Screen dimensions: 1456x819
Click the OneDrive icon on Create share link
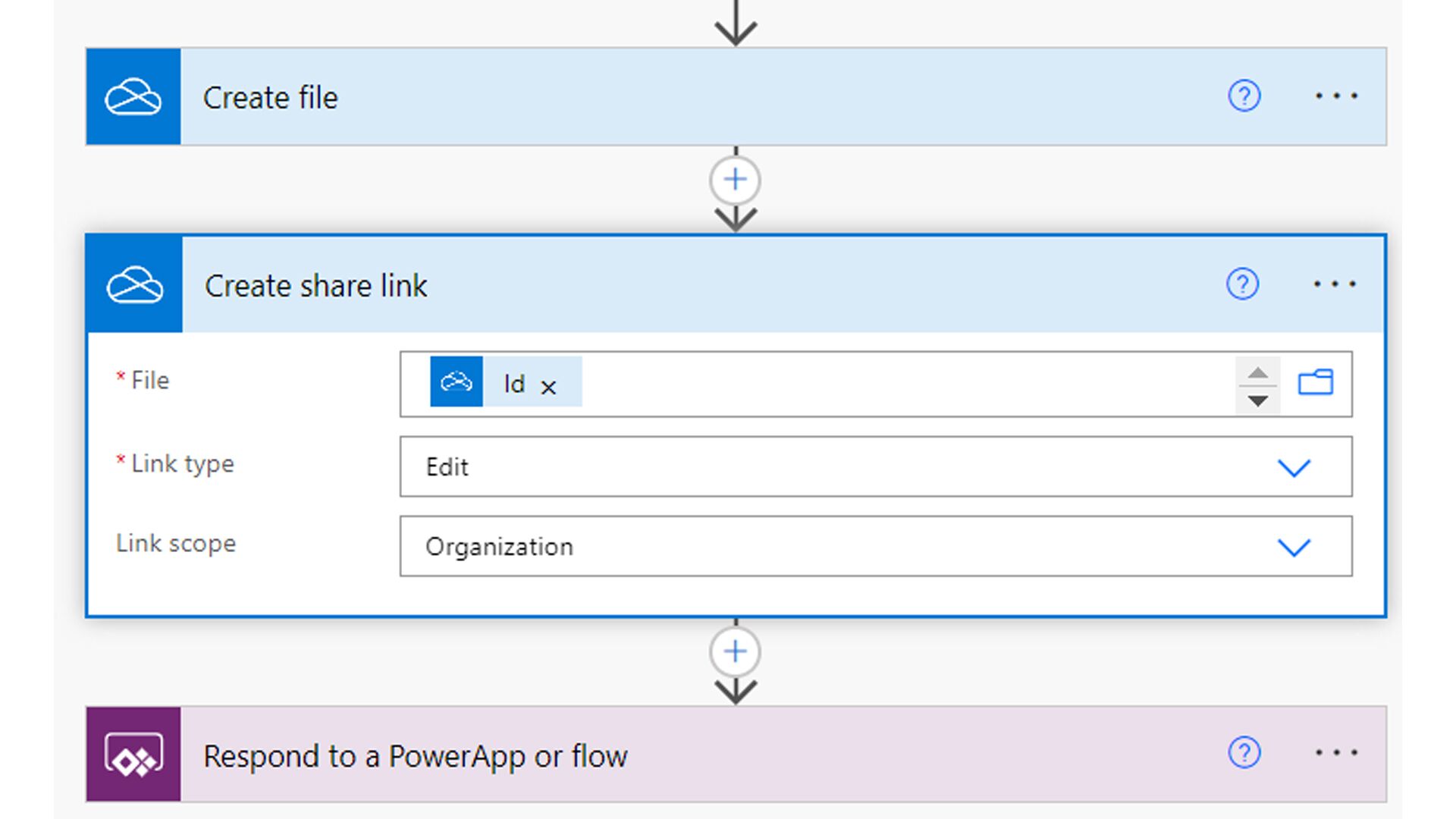(x=134, y=285)
